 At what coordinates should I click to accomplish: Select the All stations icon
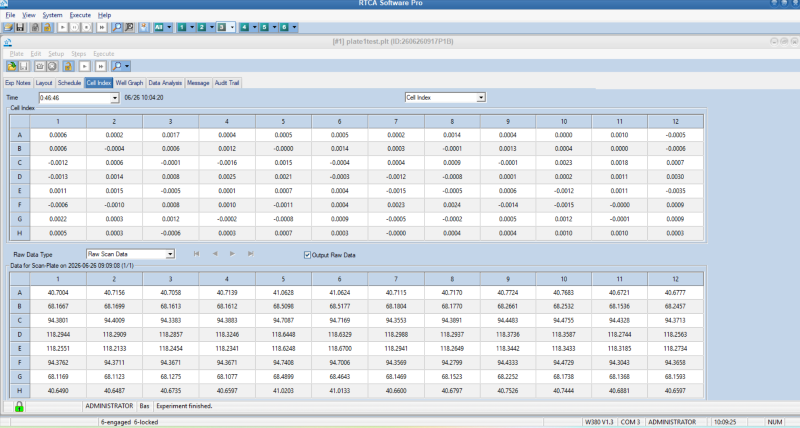click(x=159, y=28)
